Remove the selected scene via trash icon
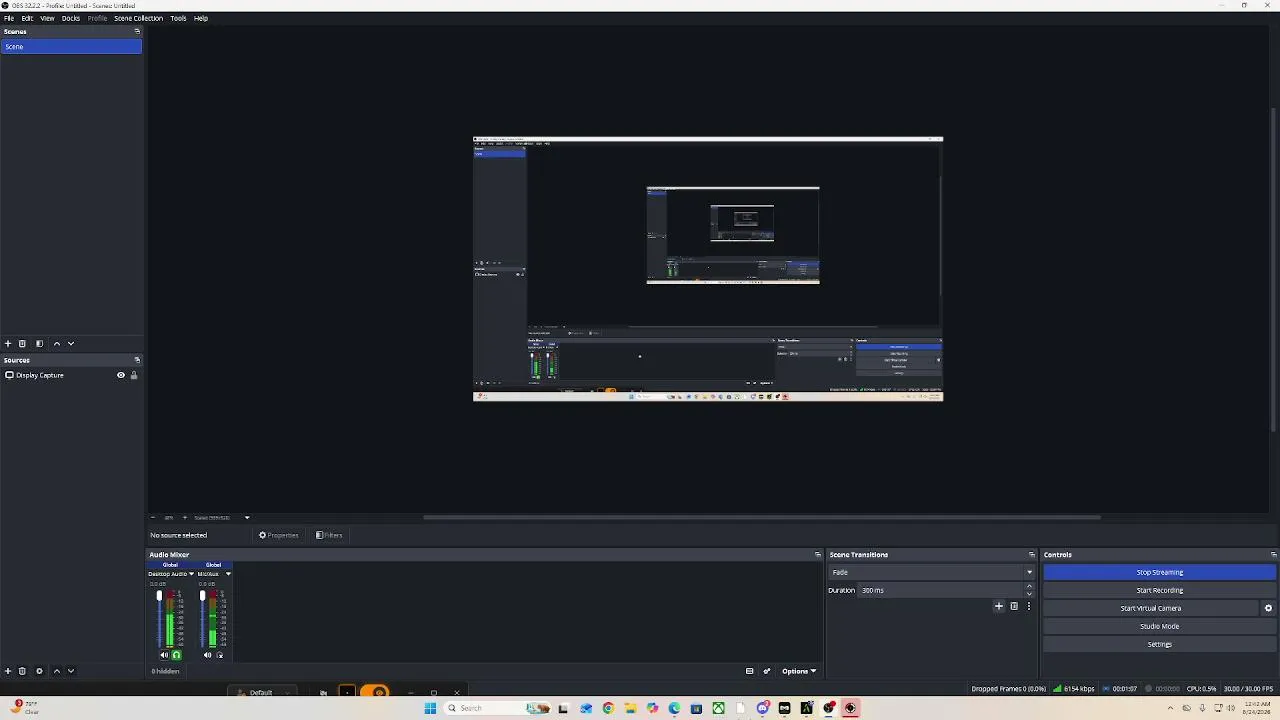This screenshot has width=1280, height=720. pyautogui.click(x=22, y=343)
